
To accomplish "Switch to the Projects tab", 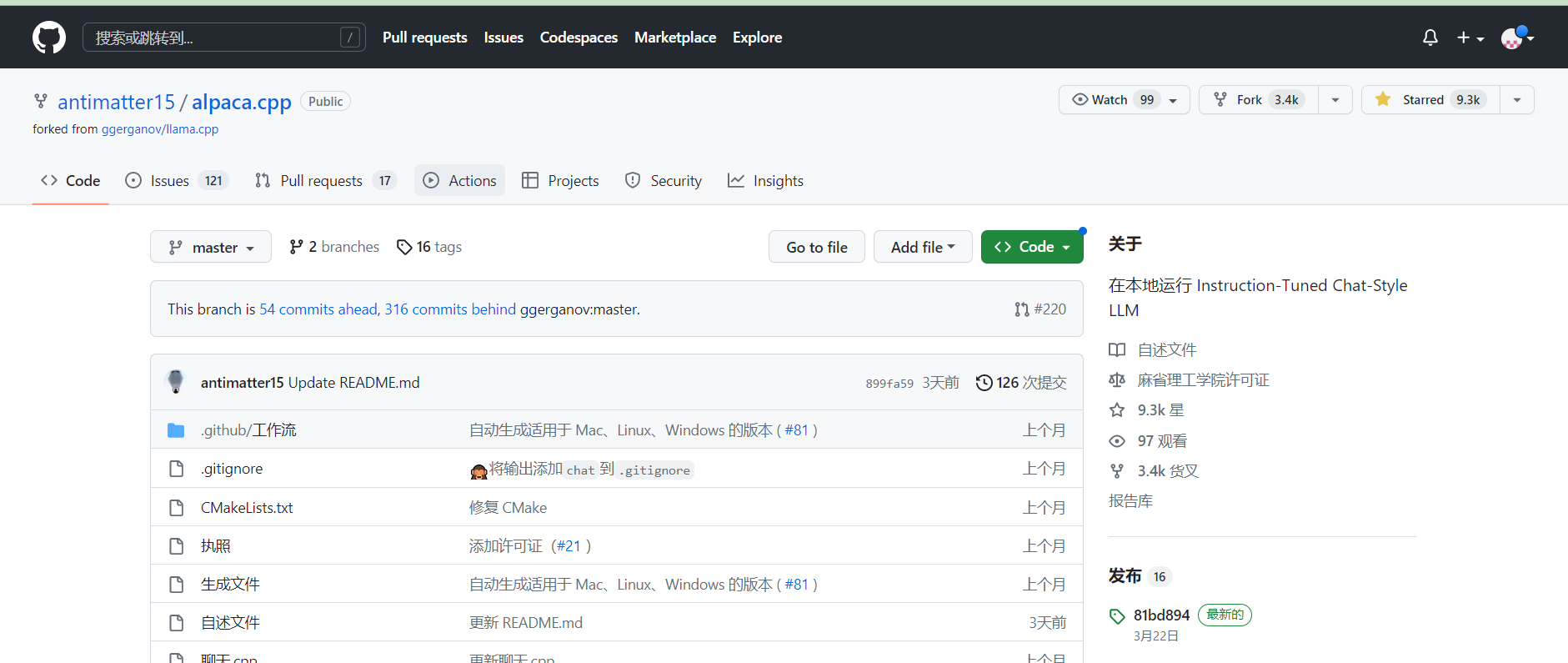I will tap(560, 181).
